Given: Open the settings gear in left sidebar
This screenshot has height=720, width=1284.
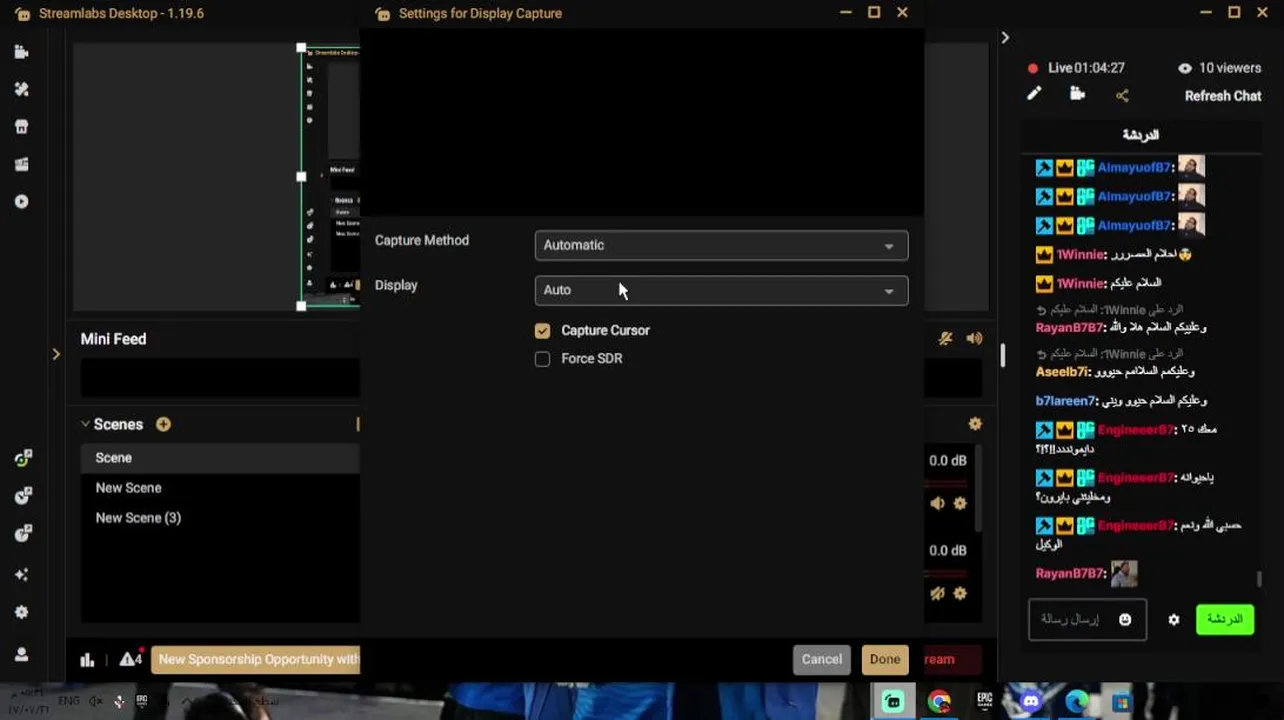Looking at the screenshot, I should click(21, 612).
